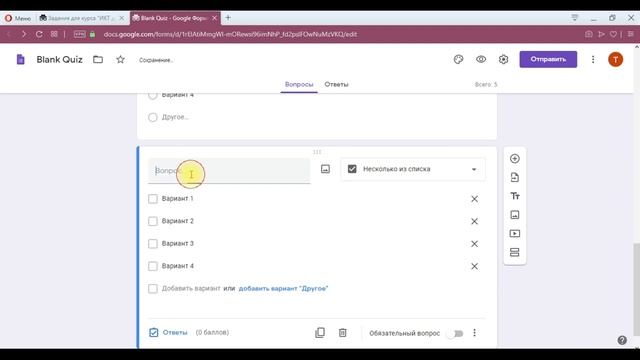Check the Вариант 4 checkbox
Viewport: 640px width, 360px height.
[153, 266]
